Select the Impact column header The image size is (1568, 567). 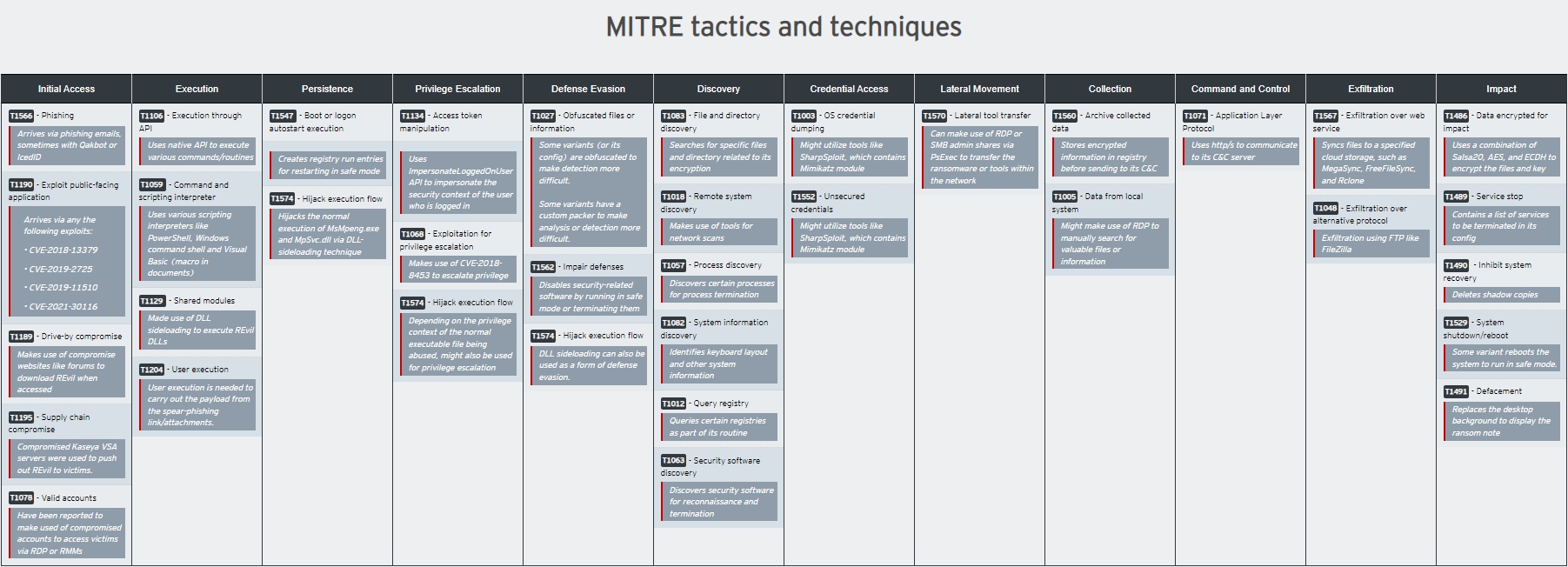point(1501,89)
